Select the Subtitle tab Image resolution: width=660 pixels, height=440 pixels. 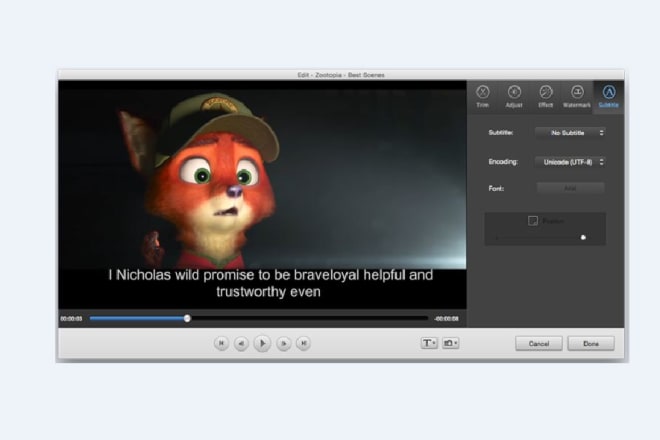tap(609, 97)
